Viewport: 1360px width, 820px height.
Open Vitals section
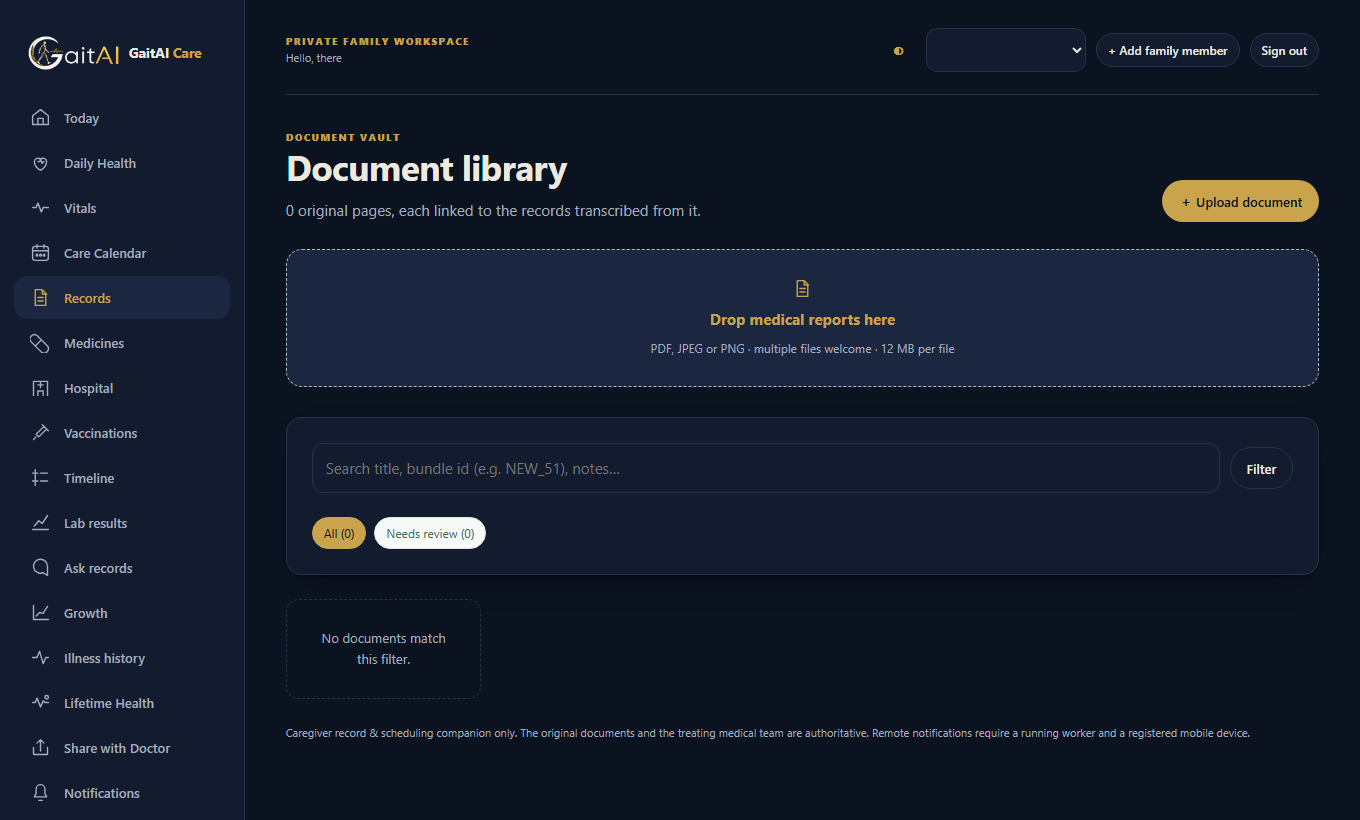(x=122, y=208)
